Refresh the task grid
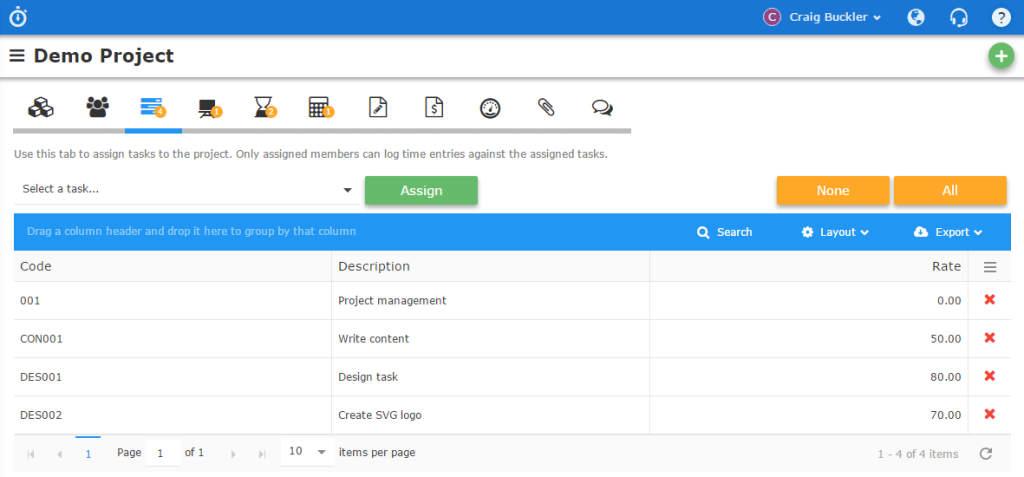 click(986, 453)
